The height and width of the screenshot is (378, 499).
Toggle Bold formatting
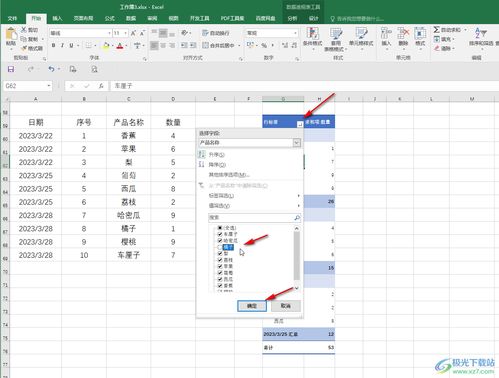(x=53, y=45)
